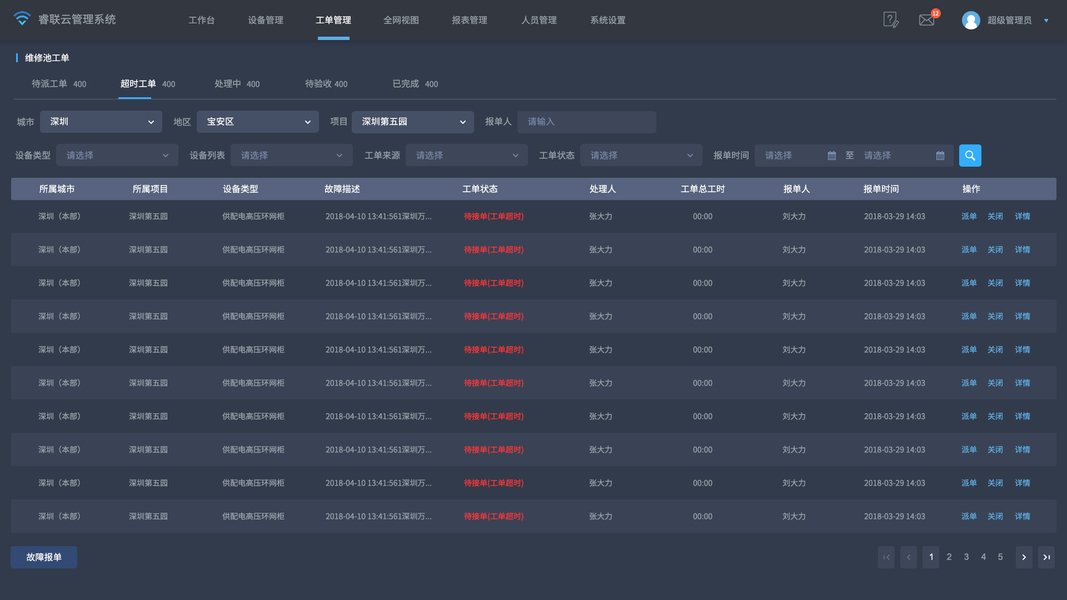Go to 工作台 menu
The height and width of the screenshot is (600, 1067).
[201, 20]
